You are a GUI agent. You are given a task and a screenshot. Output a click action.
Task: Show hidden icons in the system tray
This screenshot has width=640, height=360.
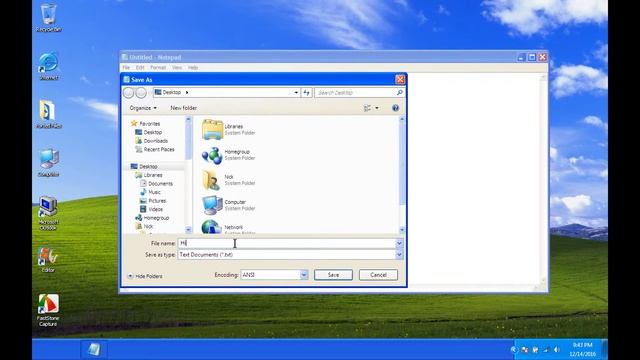point(514,350)
